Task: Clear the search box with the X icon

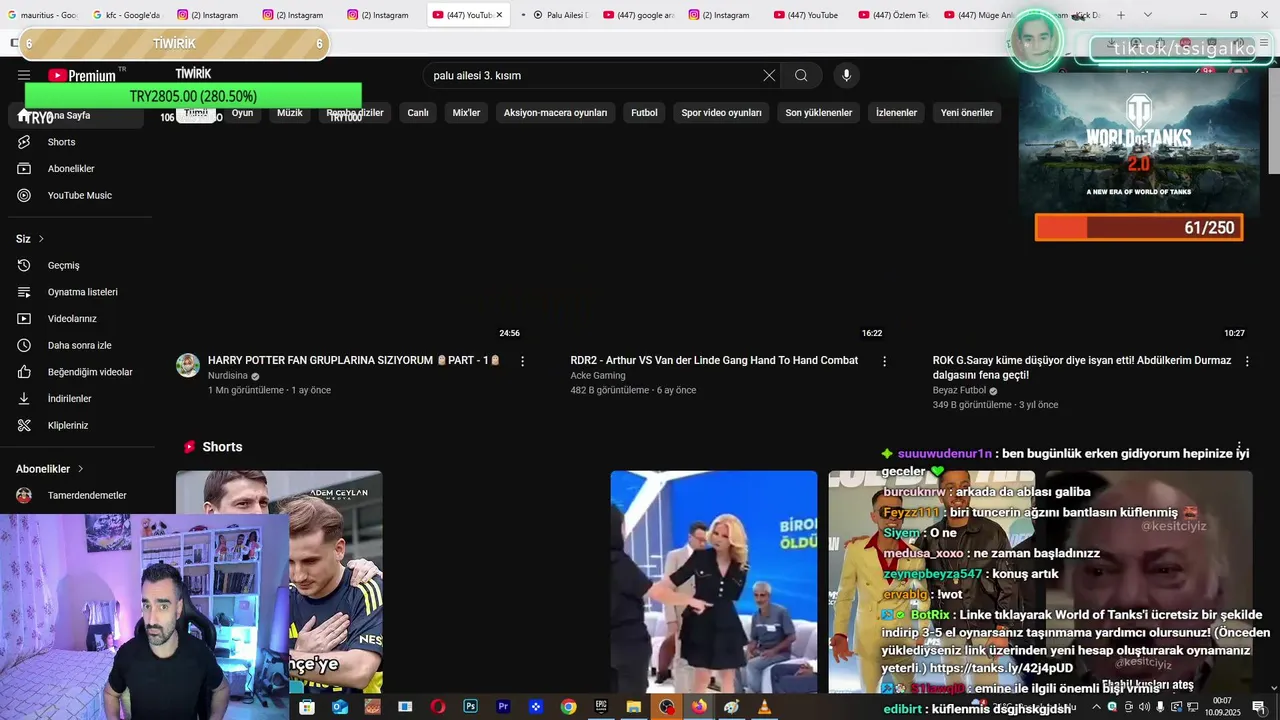Action: click(769, 75)
